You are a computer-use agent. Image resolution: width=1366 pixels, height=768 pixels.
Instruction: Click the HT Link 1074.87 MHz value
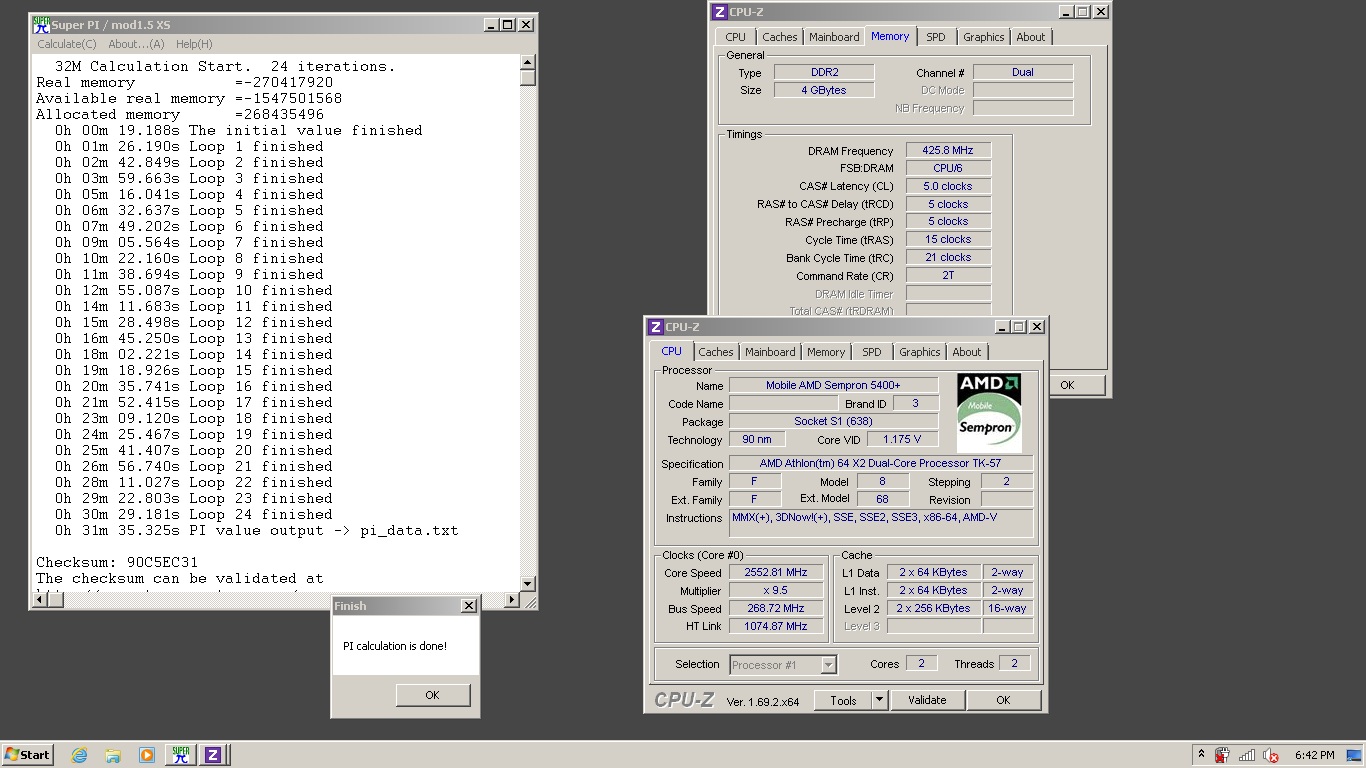(776, 626)
